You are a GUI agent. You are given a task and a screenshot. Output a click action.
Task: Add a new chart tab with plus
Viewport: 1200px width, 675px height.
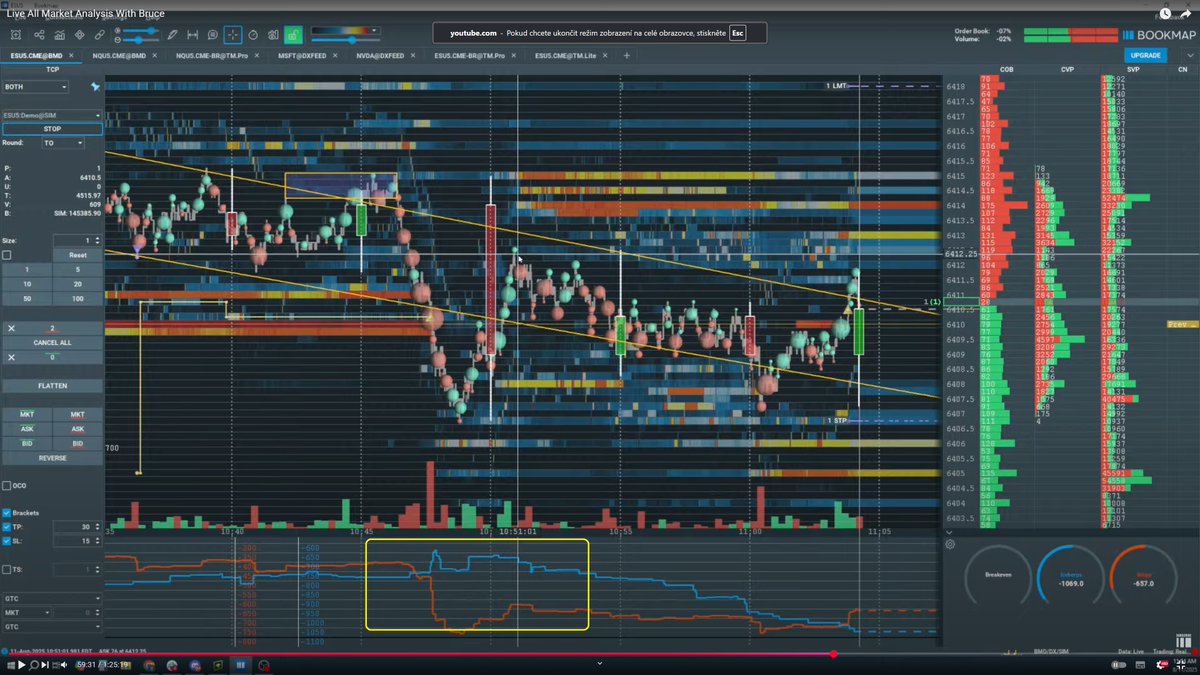tap(627, 55)
